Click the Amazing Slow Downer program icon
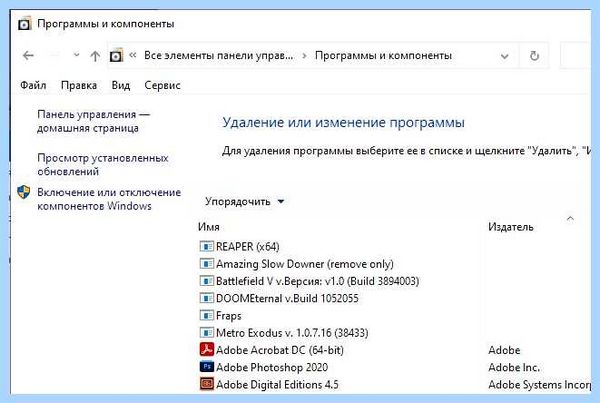 [x=207, y=263]
